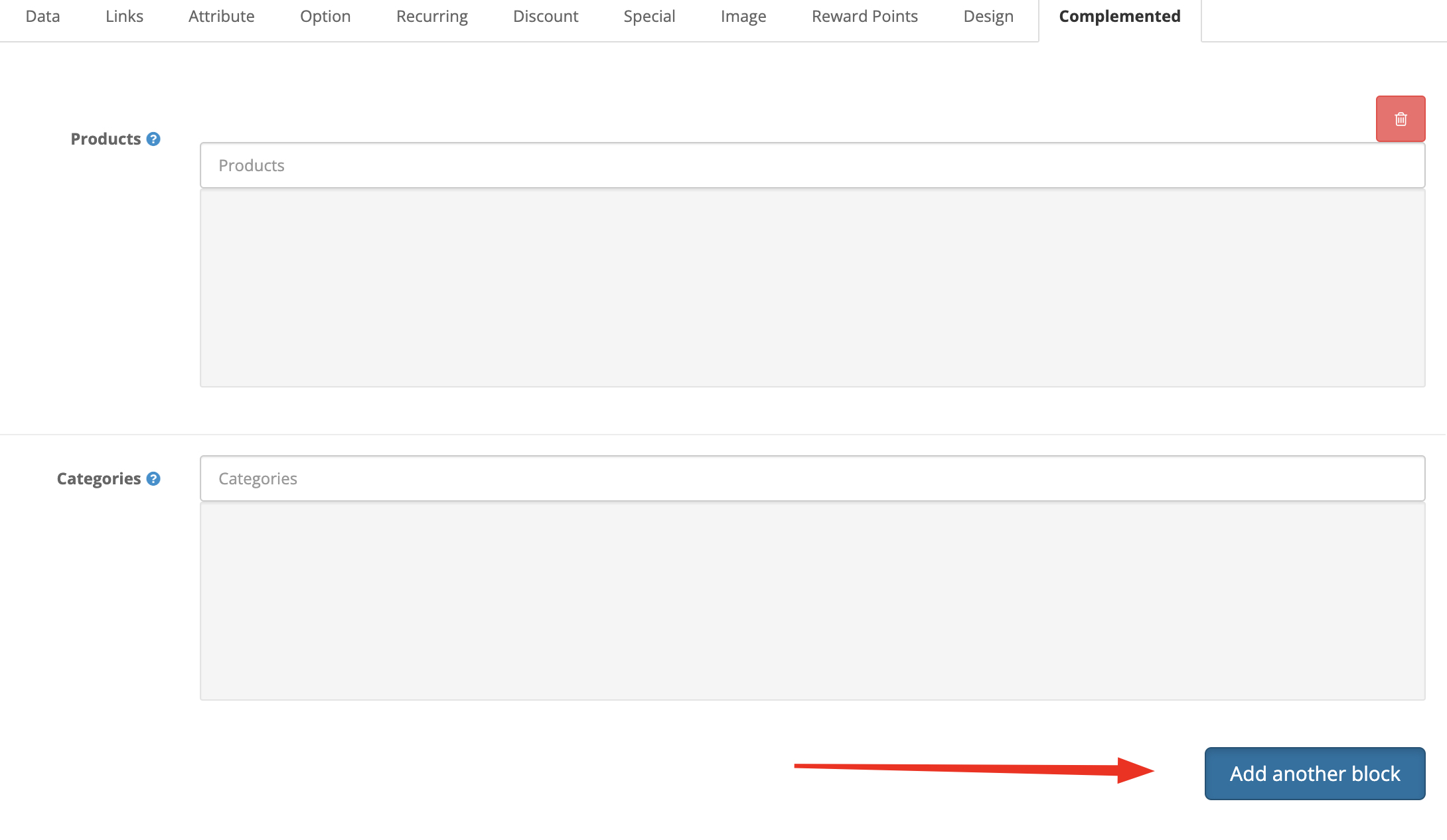The width and height of the screenshot is (1447, 840).
Task: Switch to the Links tab
Action: pos(123,16)
